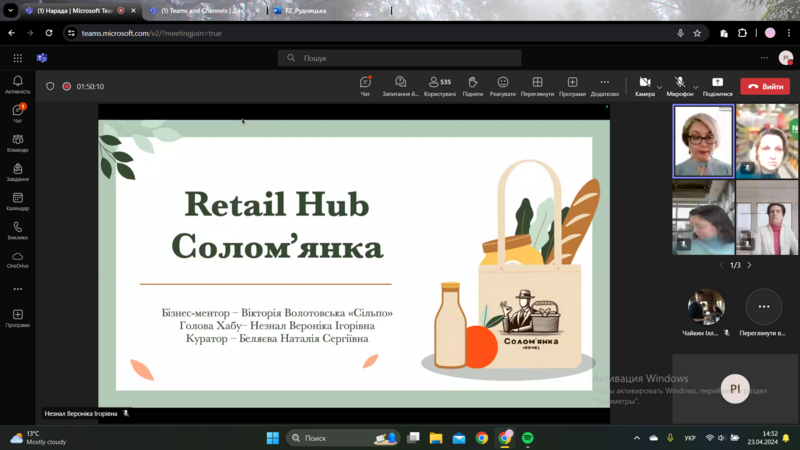This screenshot has width=800, height=450.
Task: Toggle the camera (Камера) on
Action: tap(645, 86)
